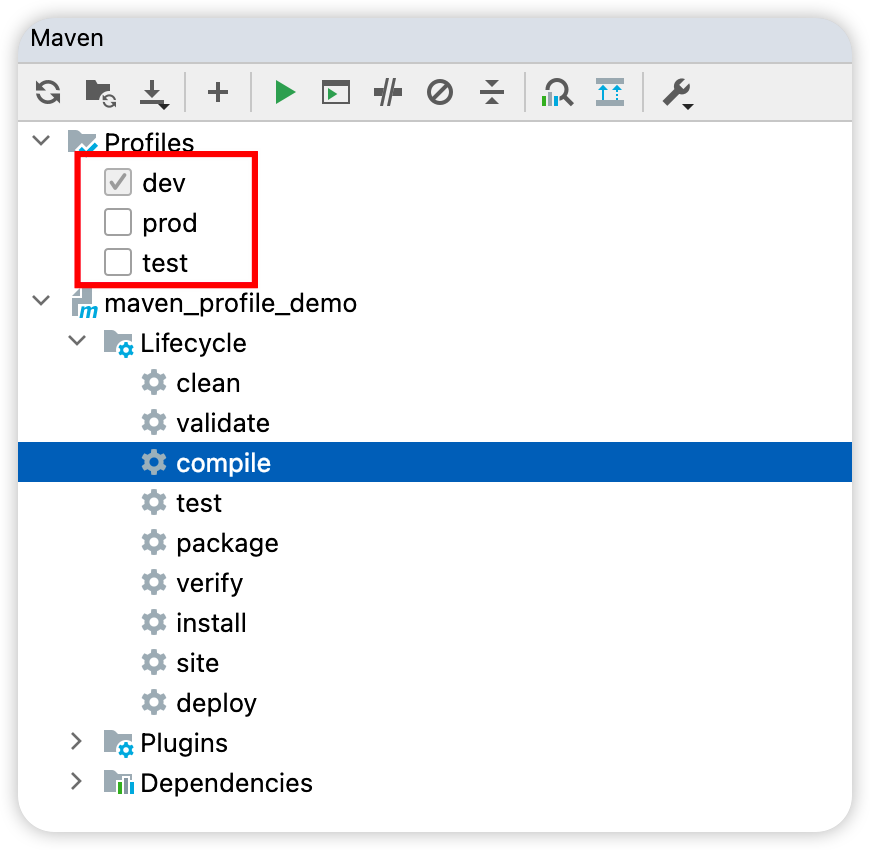Collapse the Lifecycle node
870x850 pixels.
pos(77,341)
